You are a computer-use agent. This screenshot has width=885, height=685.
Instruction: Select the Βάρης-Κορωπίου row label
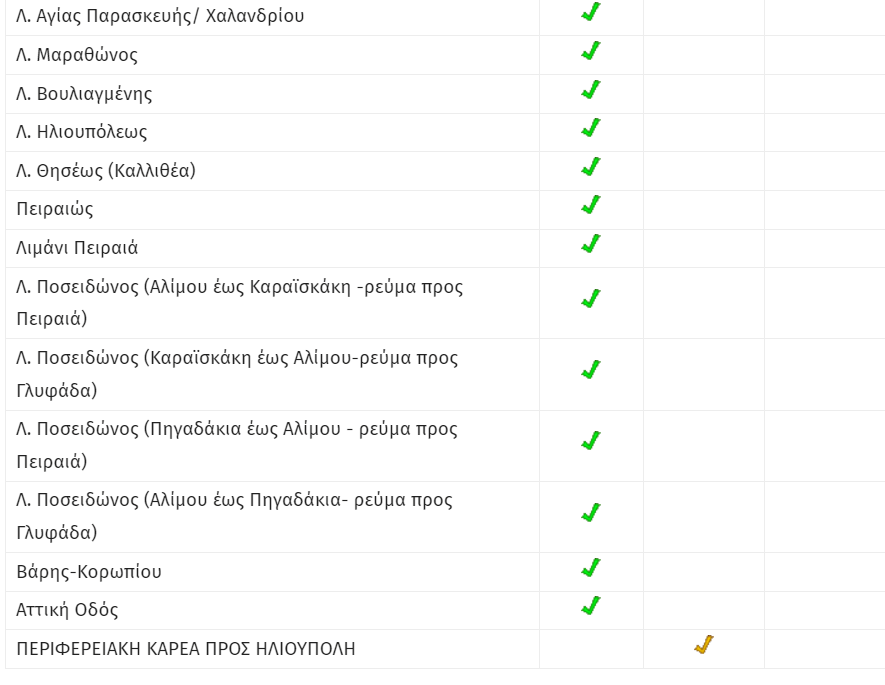(x=89, y=572)
